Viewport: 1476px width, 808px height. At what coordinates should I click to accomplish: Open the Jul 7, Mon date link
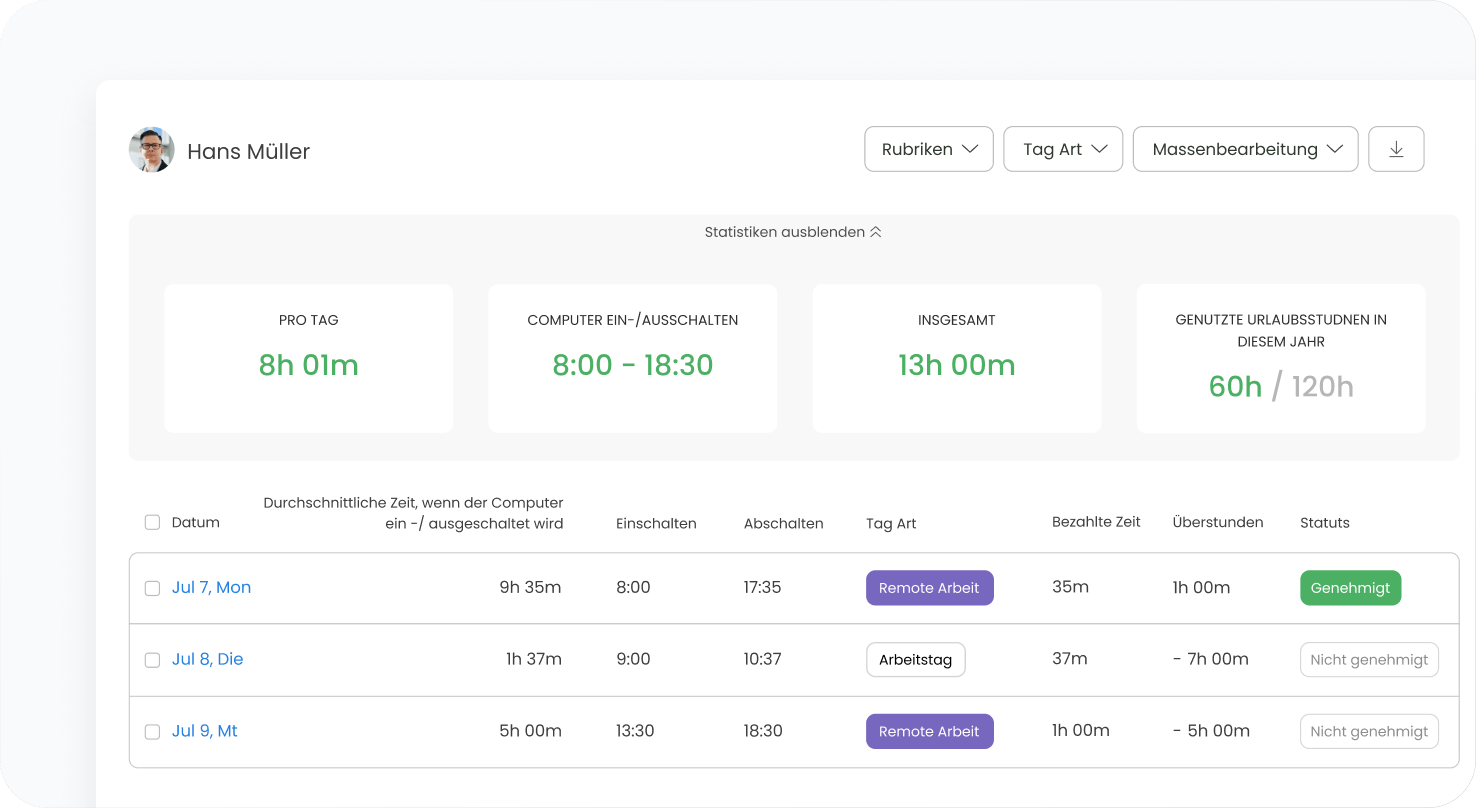(x=211, y=587)
